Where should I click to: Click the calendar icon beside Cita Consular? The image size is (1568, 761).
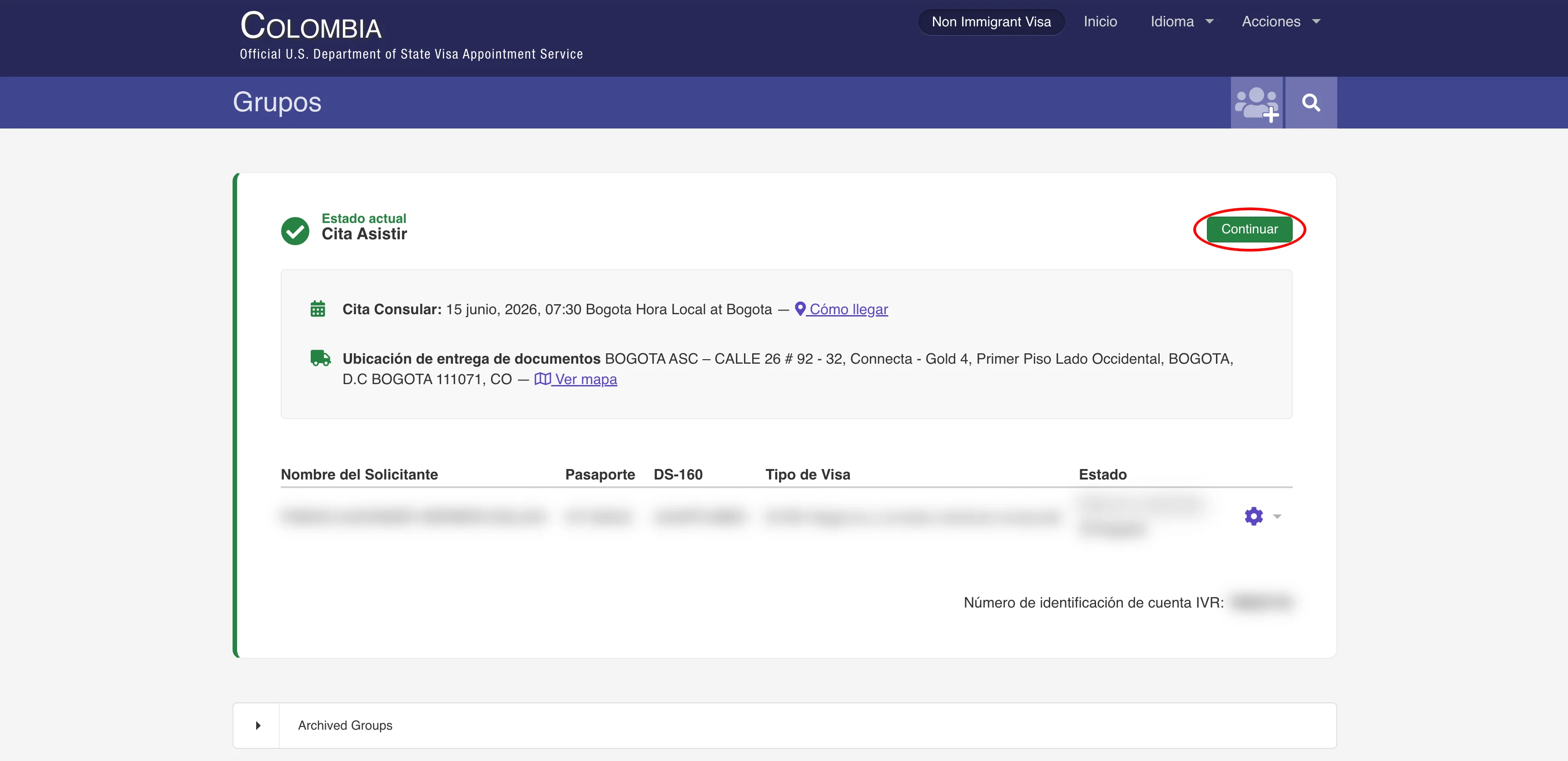(318, 309)
